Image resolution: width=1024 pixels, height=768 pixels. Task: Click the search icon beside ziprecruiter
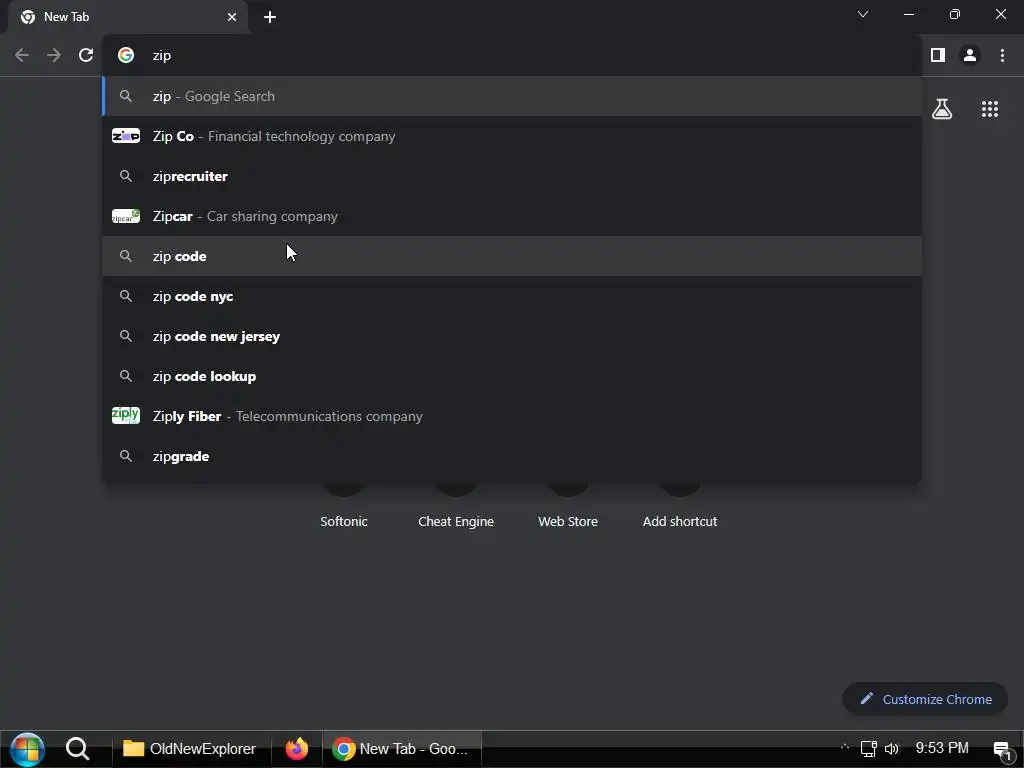point(126,176)
